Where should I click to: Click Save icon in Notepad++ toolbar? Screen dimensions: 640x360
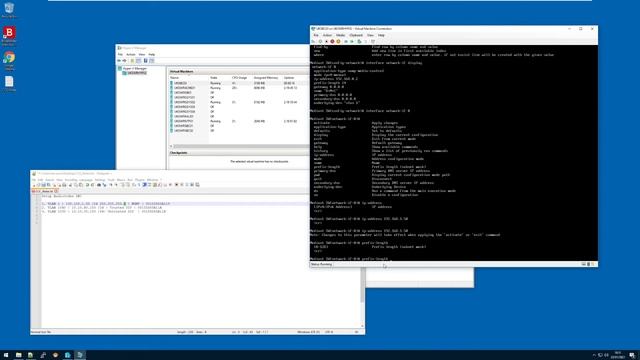43,185
